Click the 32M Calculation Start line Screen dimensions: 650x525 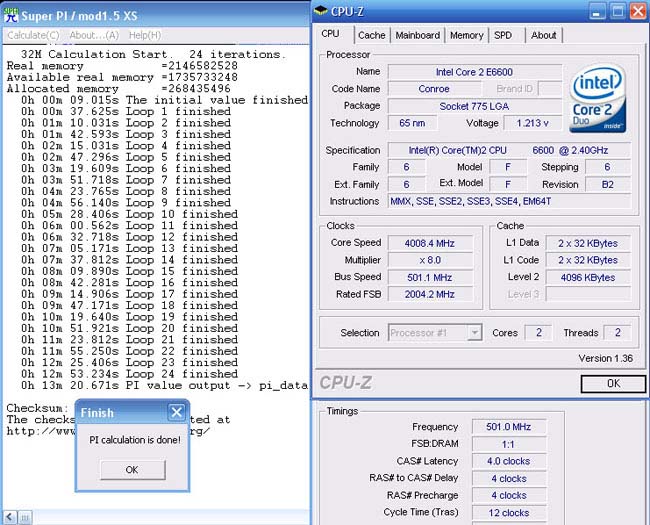tap(153, 54)
